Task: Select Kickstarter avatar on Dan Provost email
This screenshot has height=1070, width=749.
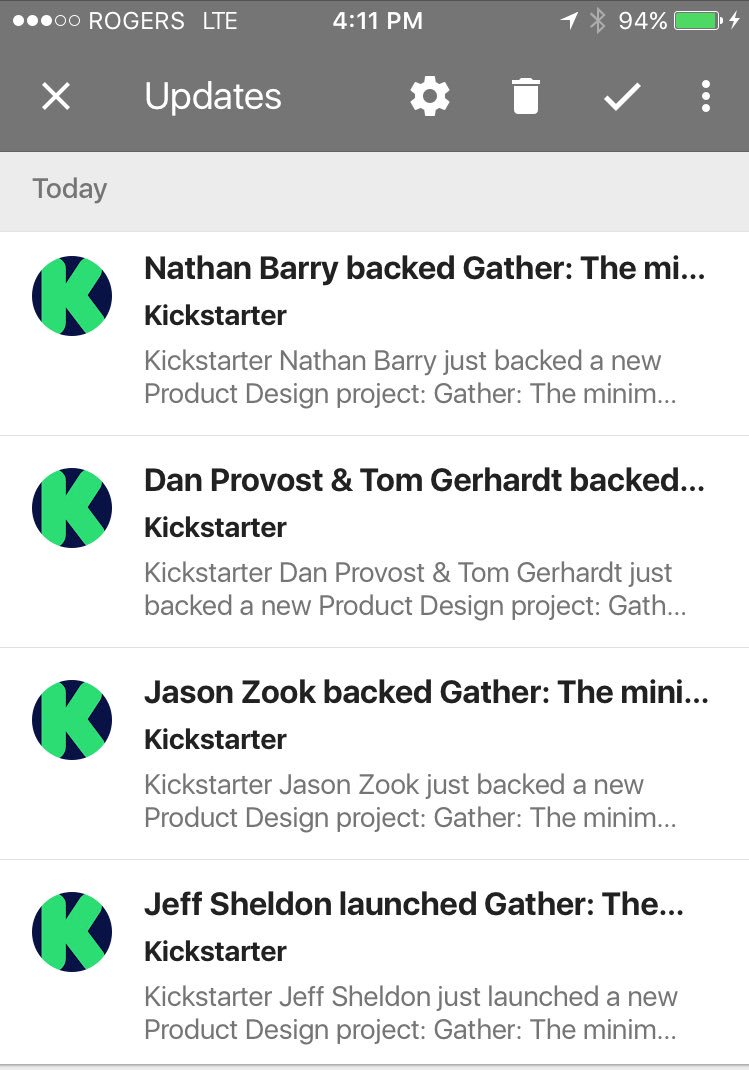Action: point(72,508)
